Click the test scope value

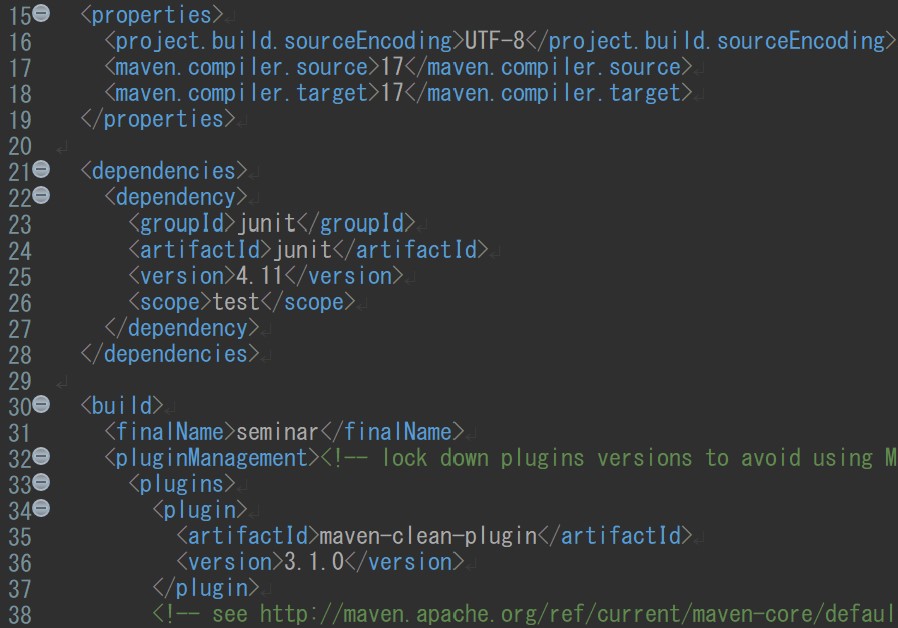pos(236,302)
